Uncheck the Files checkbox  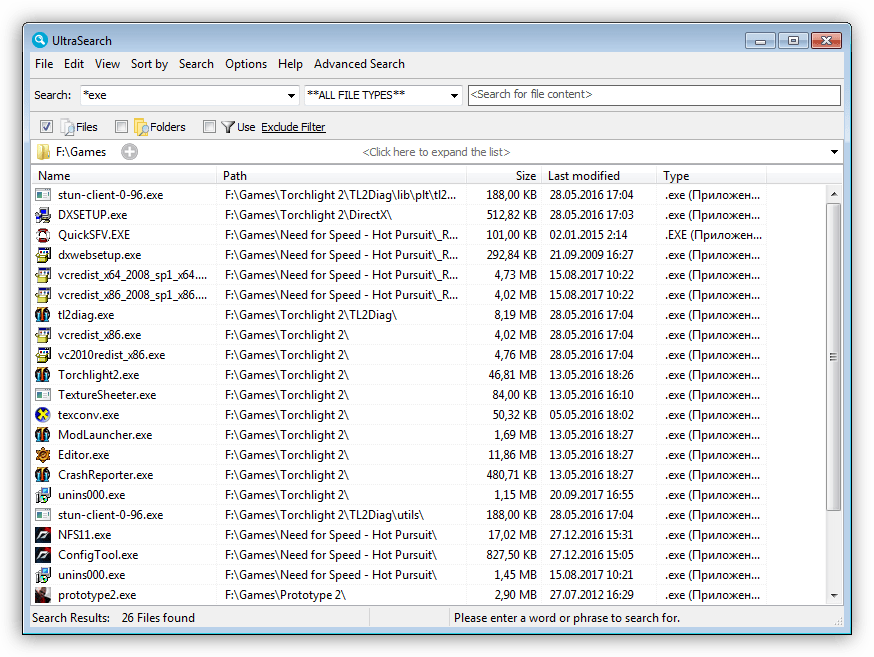[46, 127]
